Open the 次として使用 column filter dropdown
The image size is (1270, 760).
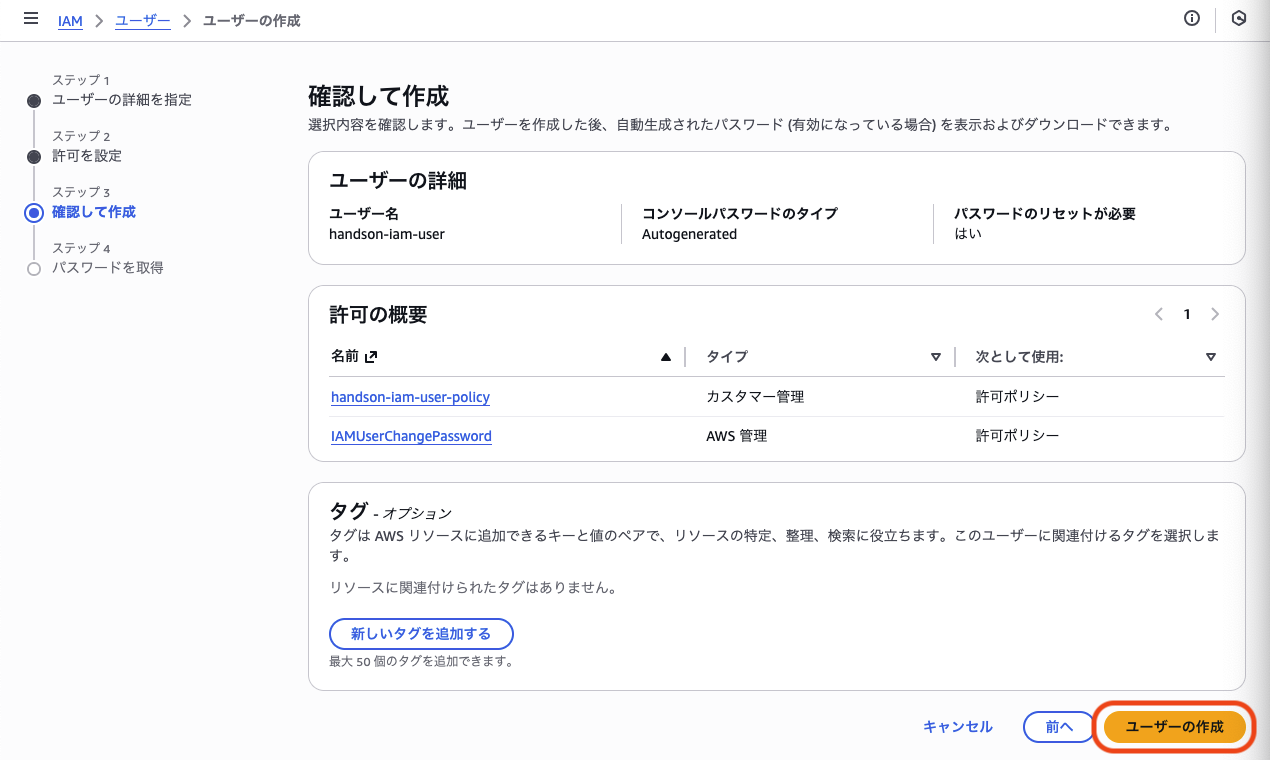[x=1210, y=356]
